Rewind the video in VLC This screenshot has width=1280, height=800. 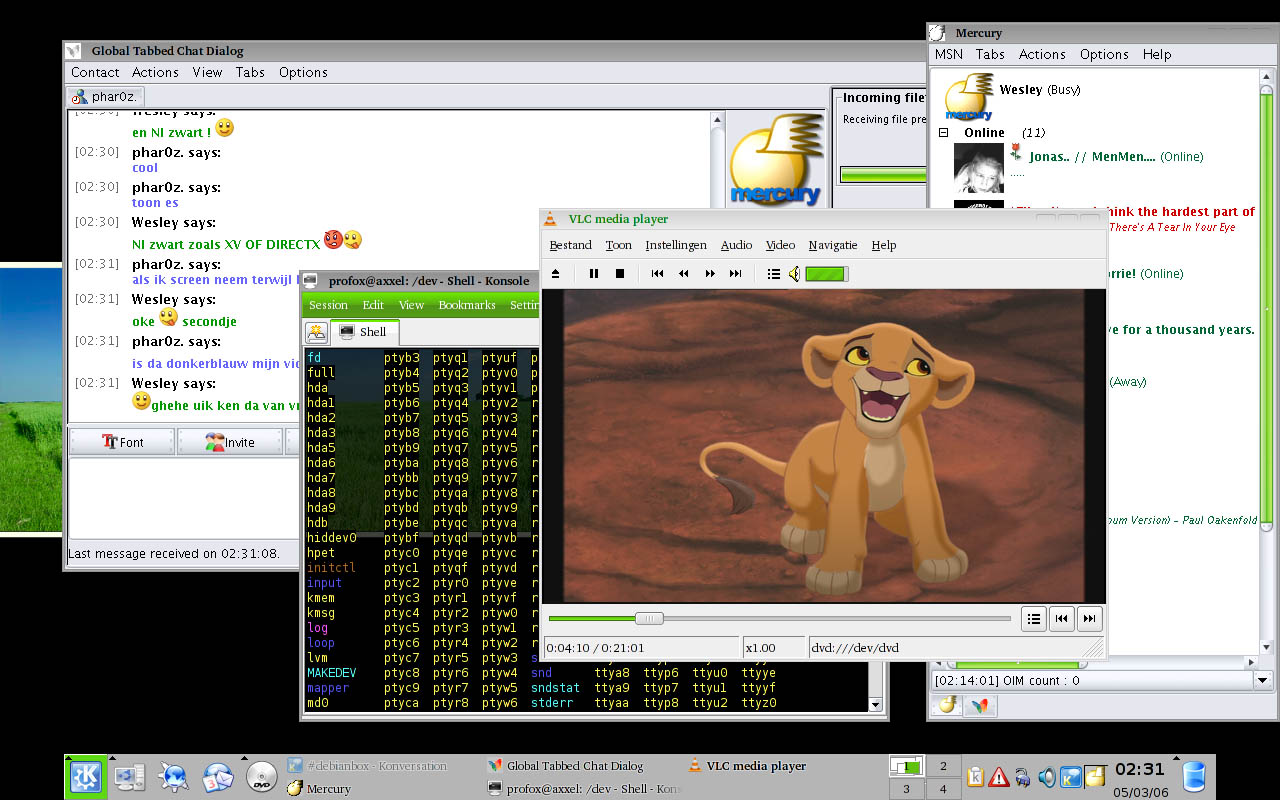pos(684,274)
